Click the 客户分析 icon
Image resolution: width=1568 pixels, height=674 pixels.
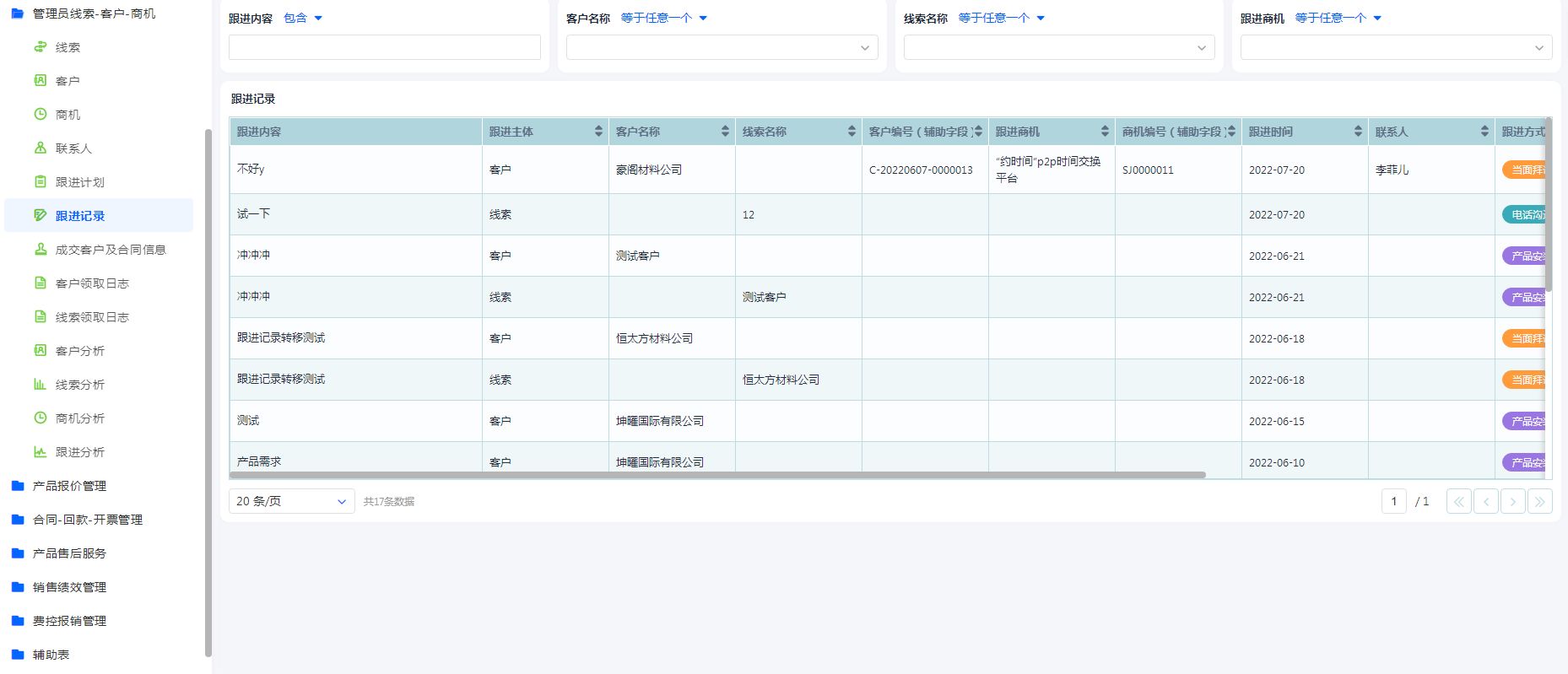pyautogui.click(x=40, y=351)
